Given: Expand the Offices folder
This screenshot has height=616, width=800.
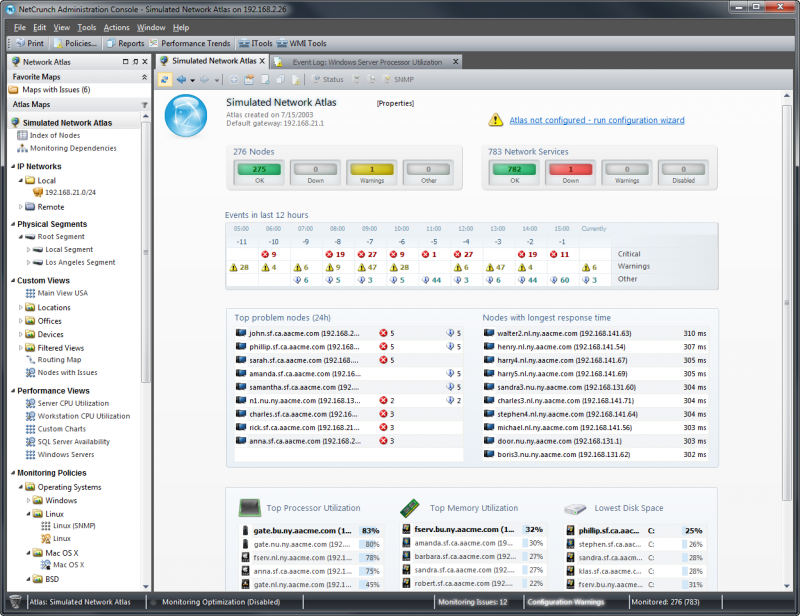Looking at the screenshot, I should tap(20, 321).
